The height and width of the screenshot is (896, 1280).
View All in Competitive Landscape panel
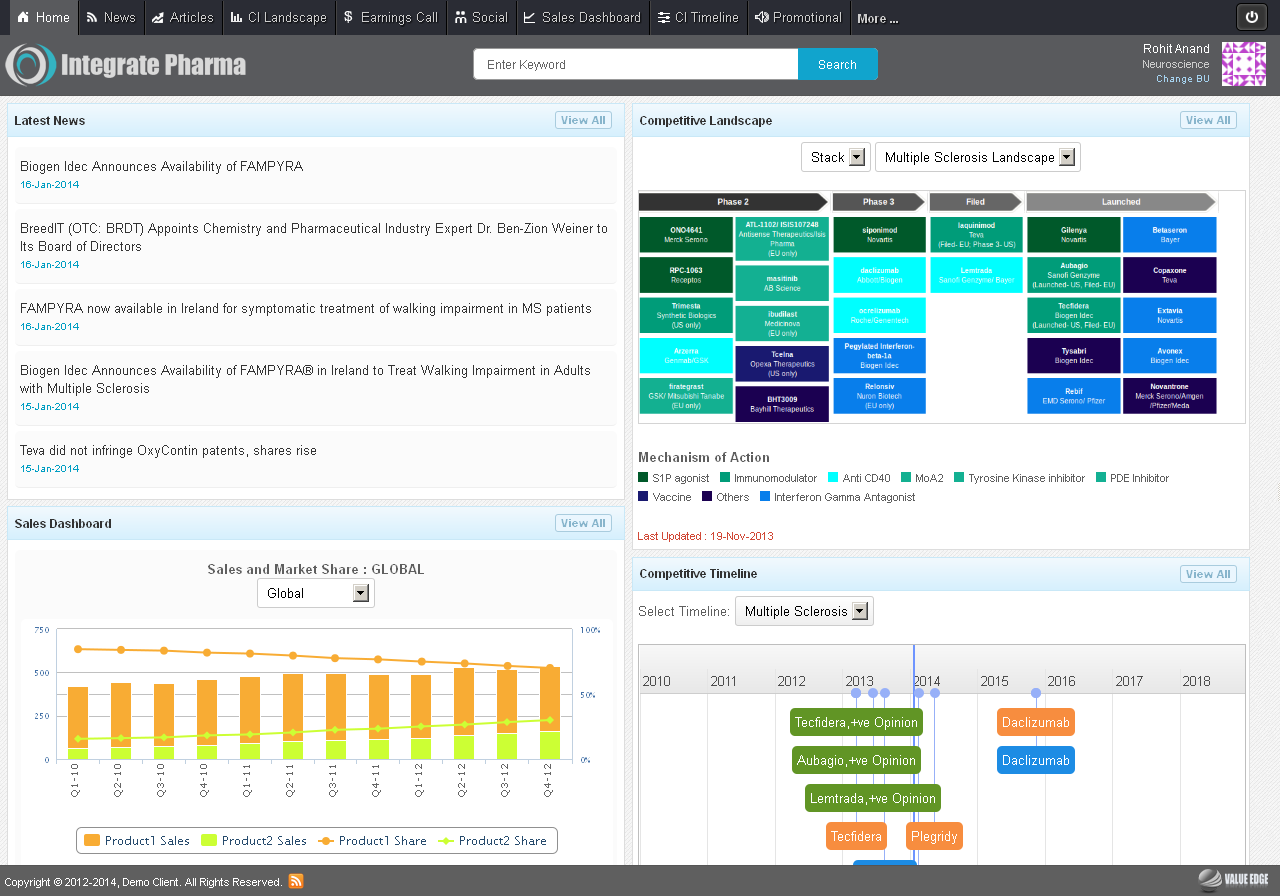pyautogui.click(x=1208, y=120)
